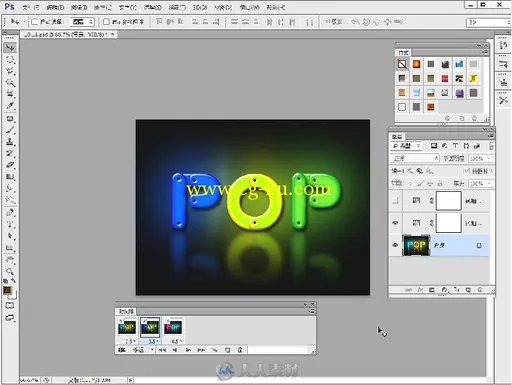
Task: Select the Crop tool
Action: (x=10, y=94)
